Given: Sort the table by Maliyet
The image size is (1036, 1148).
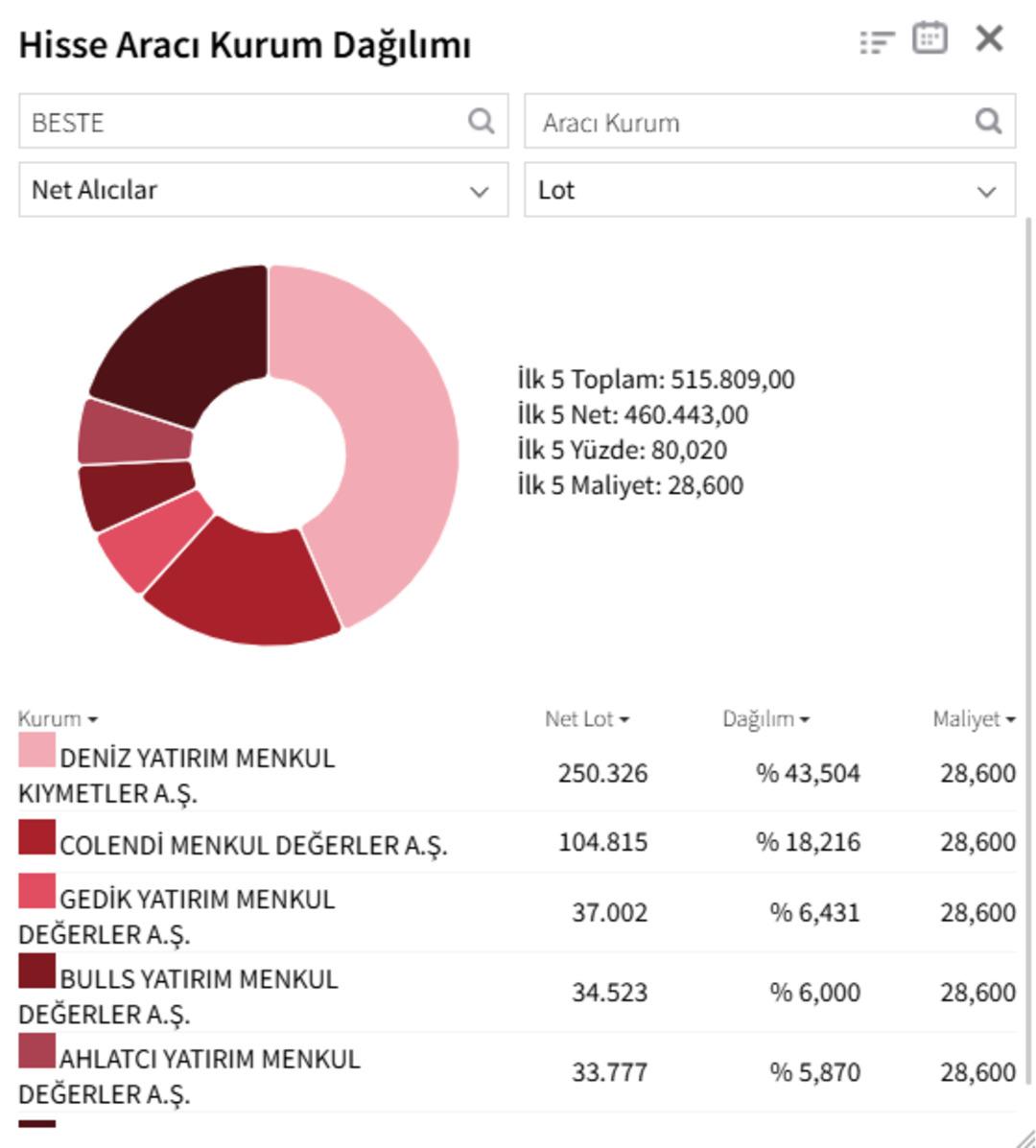Looking at the screenshot, I should tap(975, 715).
